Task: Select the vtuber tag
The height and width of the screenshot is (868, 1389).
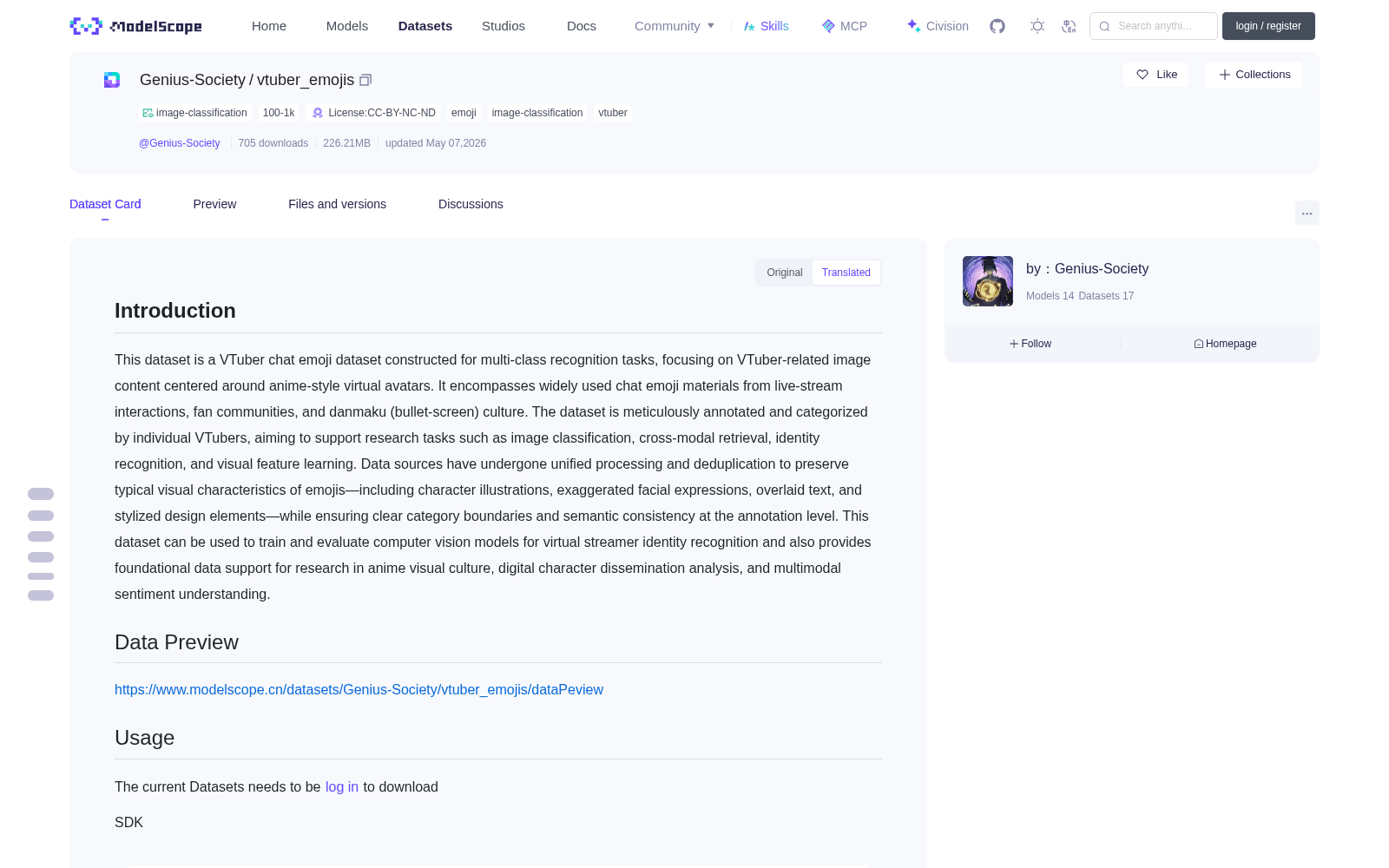Action: [x=613, y=113]
